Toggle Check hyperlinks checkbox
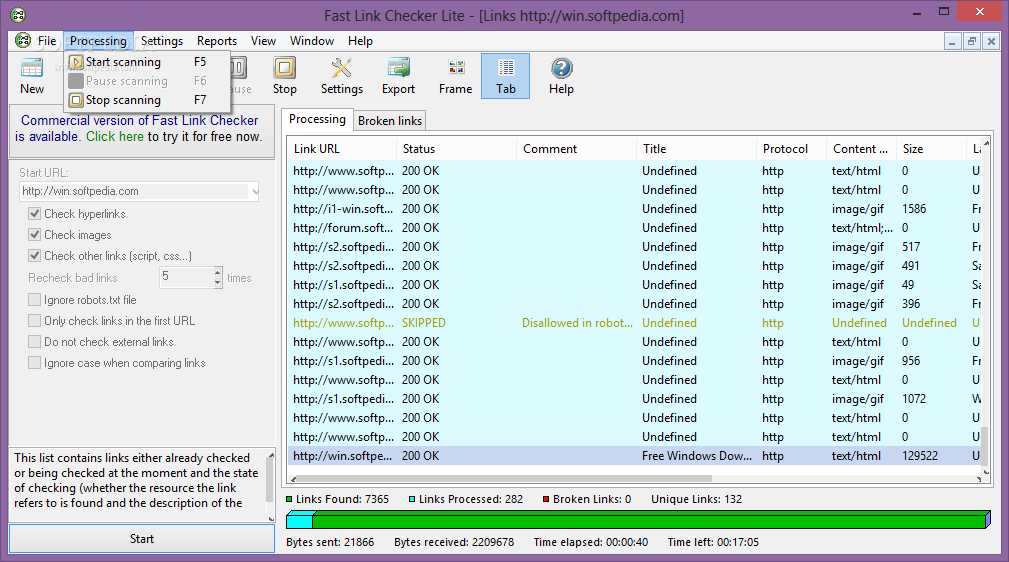 point(35,214)
